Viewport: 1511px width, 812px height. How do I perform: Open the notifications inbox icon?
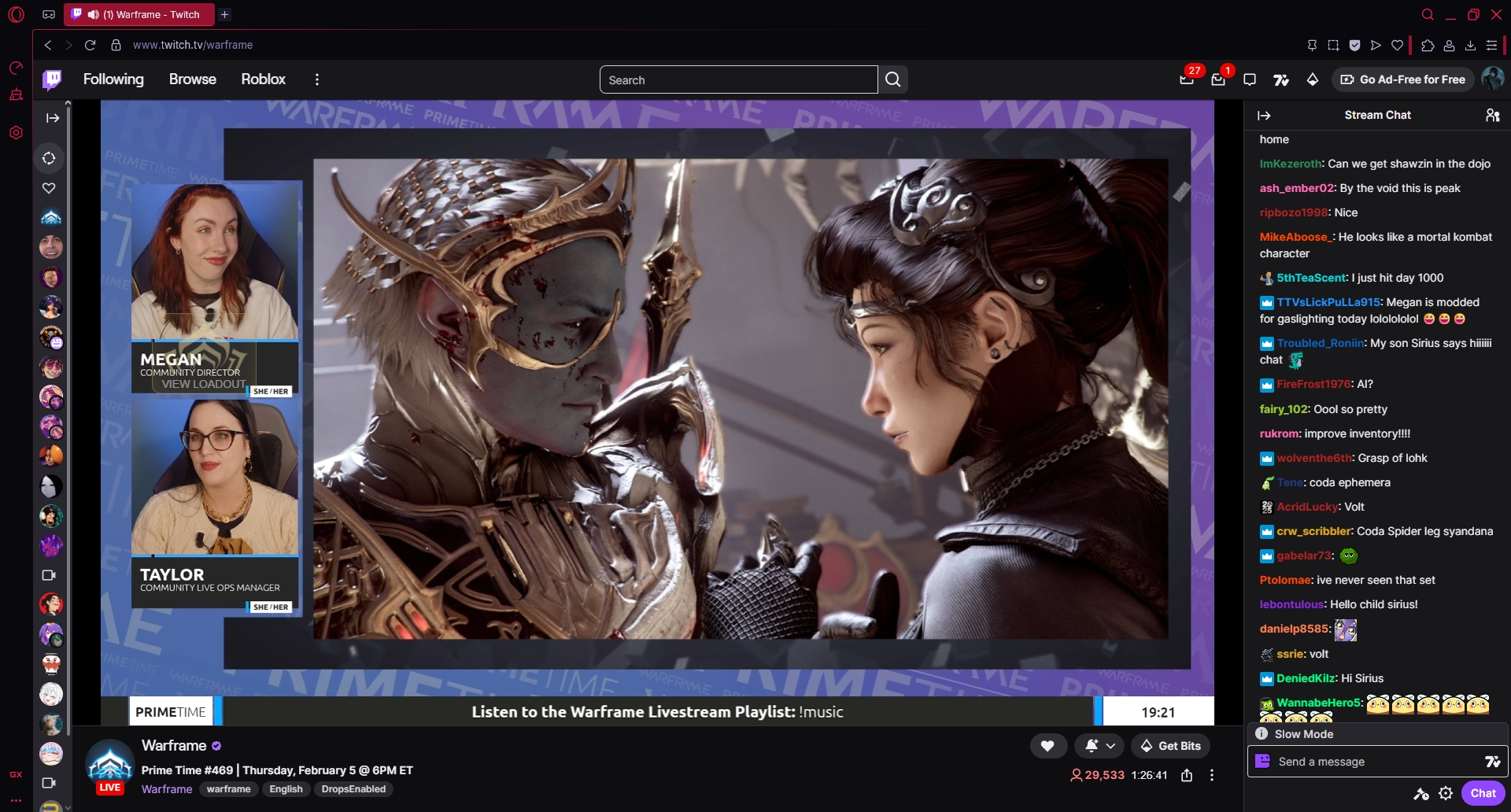pyautogui.click(x=1218, y=79)
